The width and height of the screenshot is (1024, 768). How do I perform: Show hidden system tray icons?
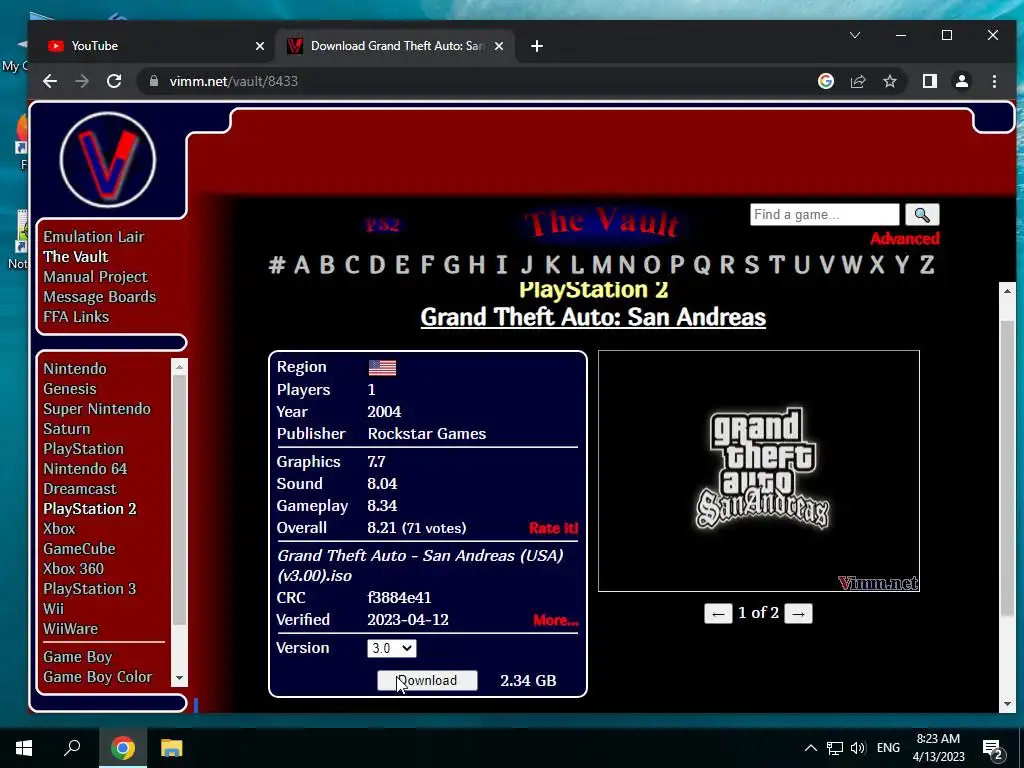[x=810, y=748]
